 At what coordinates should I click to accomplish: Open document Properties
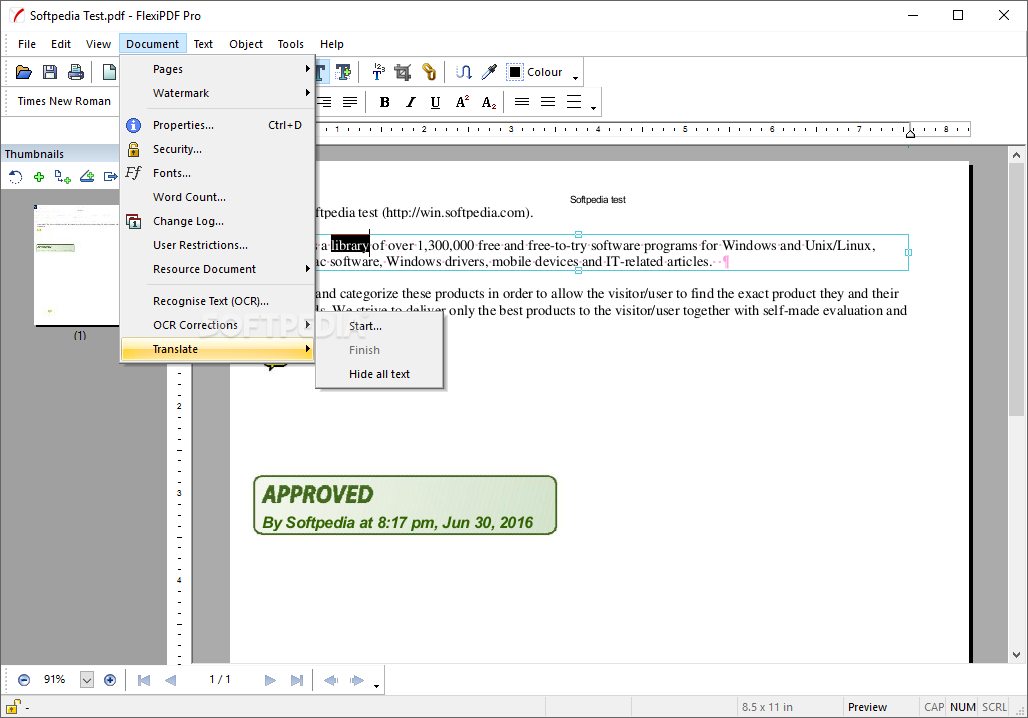pyautogui.click(x=217, y=125)
